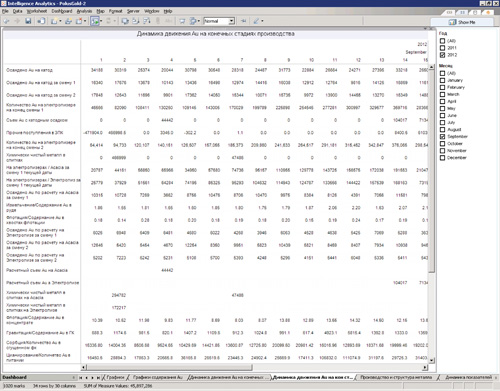
Task: Duplicate the current sheet via the toolbar icon
Action: click(x=68, y=21)
